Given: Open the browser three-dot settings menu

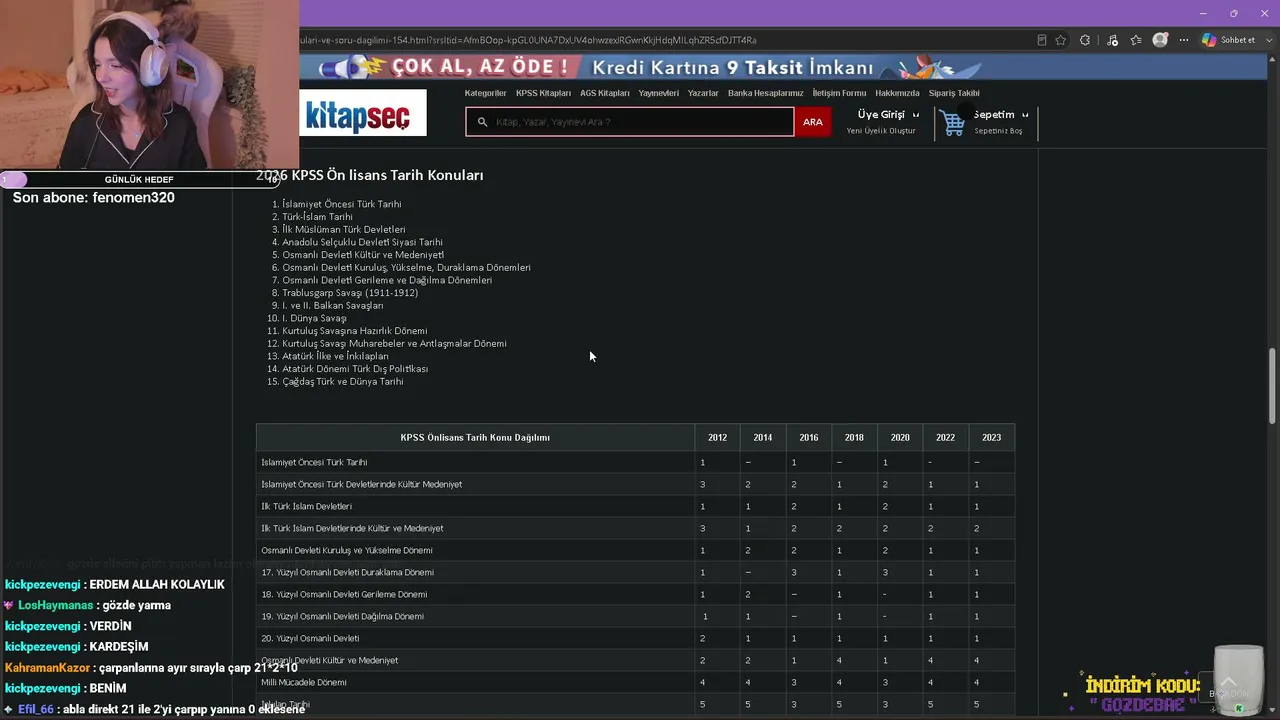Looking at the screenshot, I should click(1183, 40).
